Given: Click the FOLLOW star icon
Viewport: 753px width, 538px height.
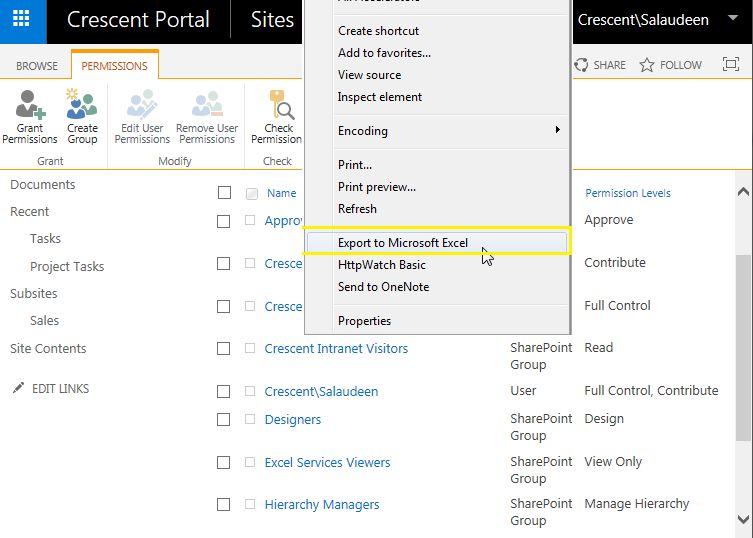Looking at the screenshot, I should click(x=647, y=65).
